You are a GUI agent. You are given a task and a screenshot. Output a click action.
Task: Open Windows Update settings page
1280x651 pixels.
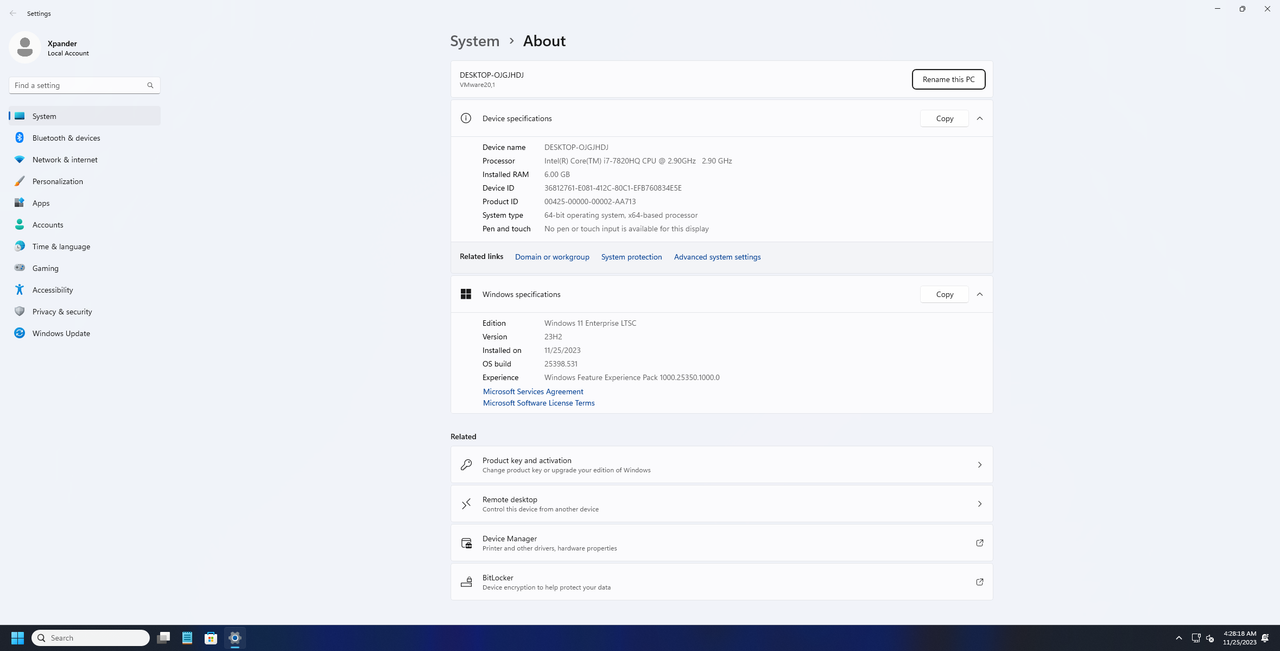tap(85, 333)
